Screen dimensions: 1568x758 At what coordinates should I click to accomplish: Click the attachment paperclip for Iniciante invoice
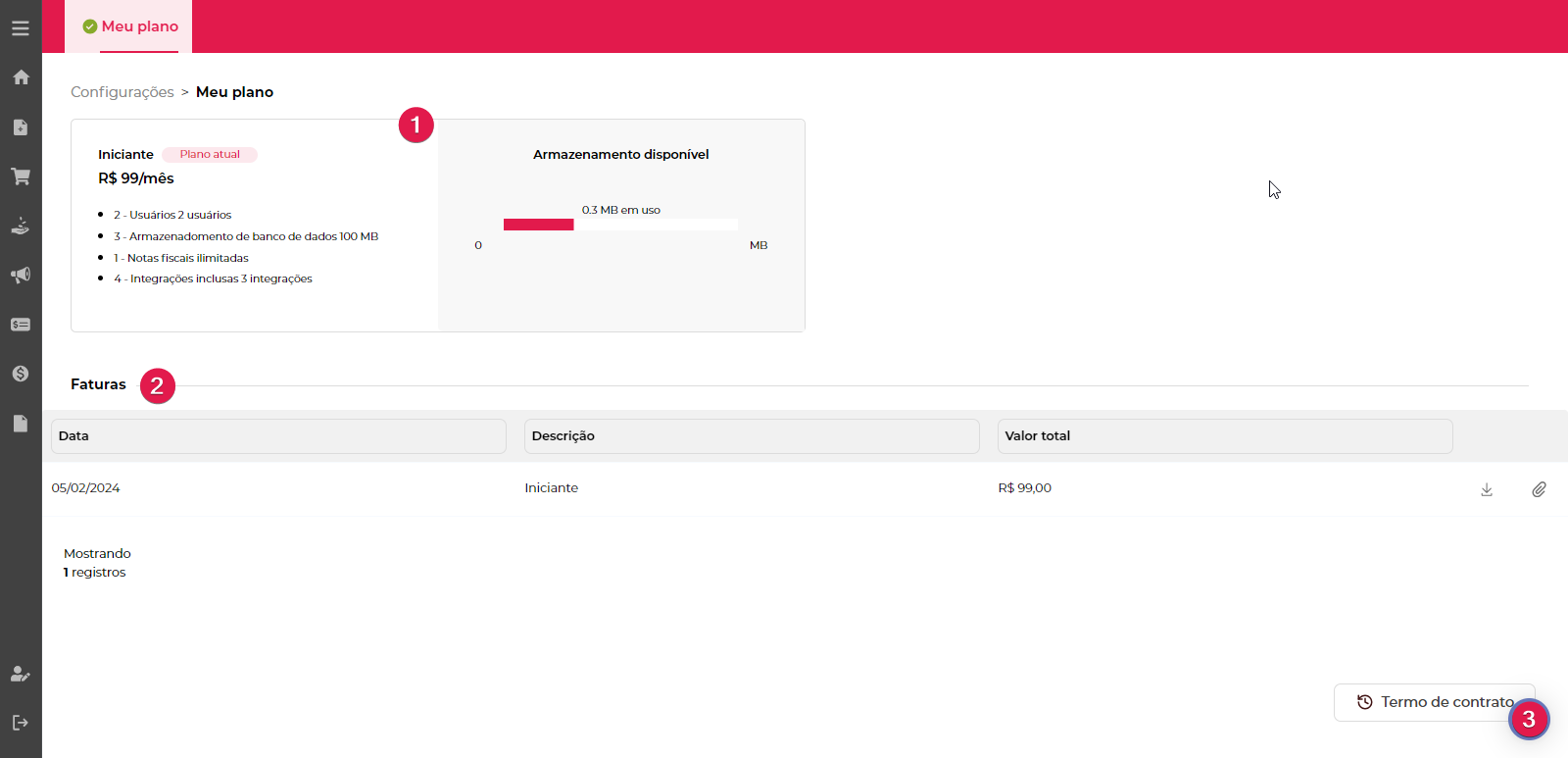point(1539,489)
